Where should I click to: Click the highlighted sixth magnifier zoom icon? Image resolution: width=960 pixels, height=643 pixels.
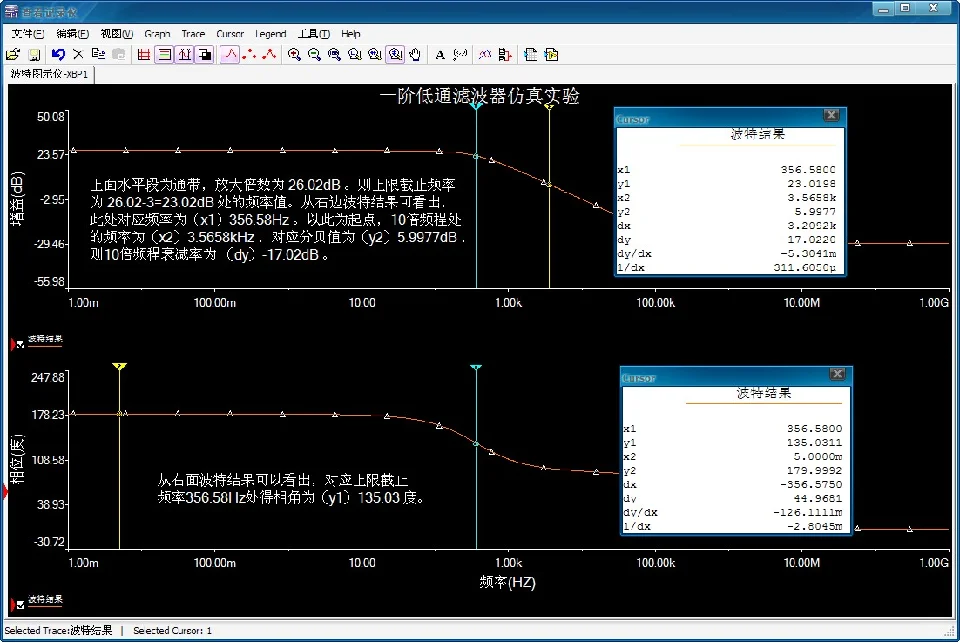(396, 55)
